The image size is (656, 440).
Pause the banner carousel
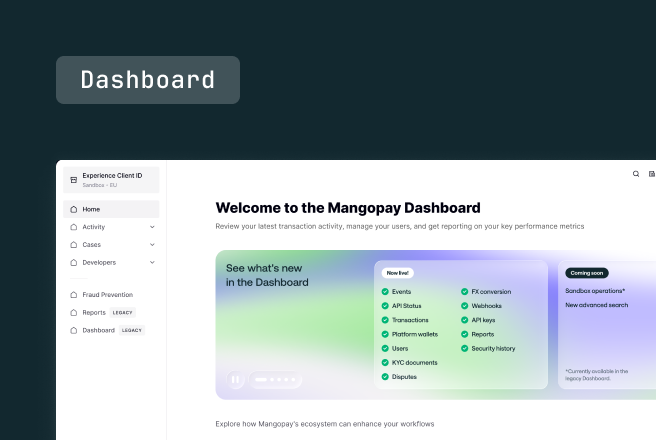coord(236,380)
